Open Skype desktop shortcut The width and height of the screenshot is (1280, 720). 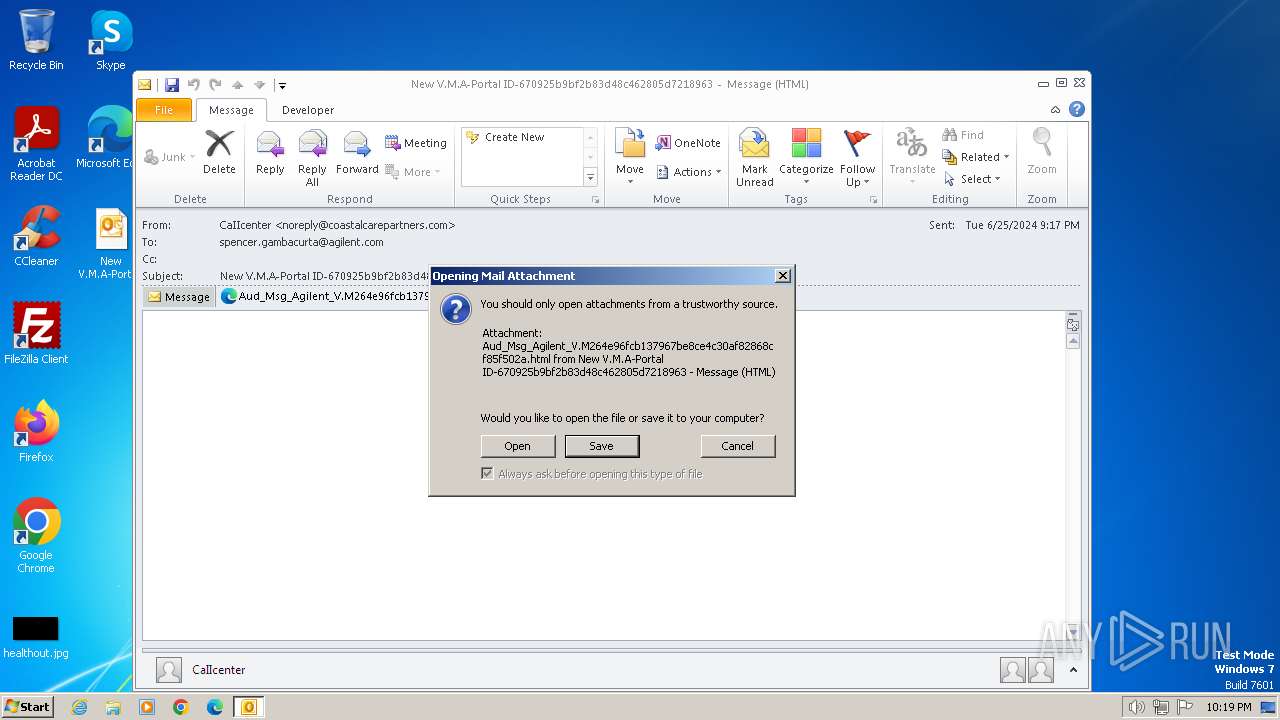[110, 40]
